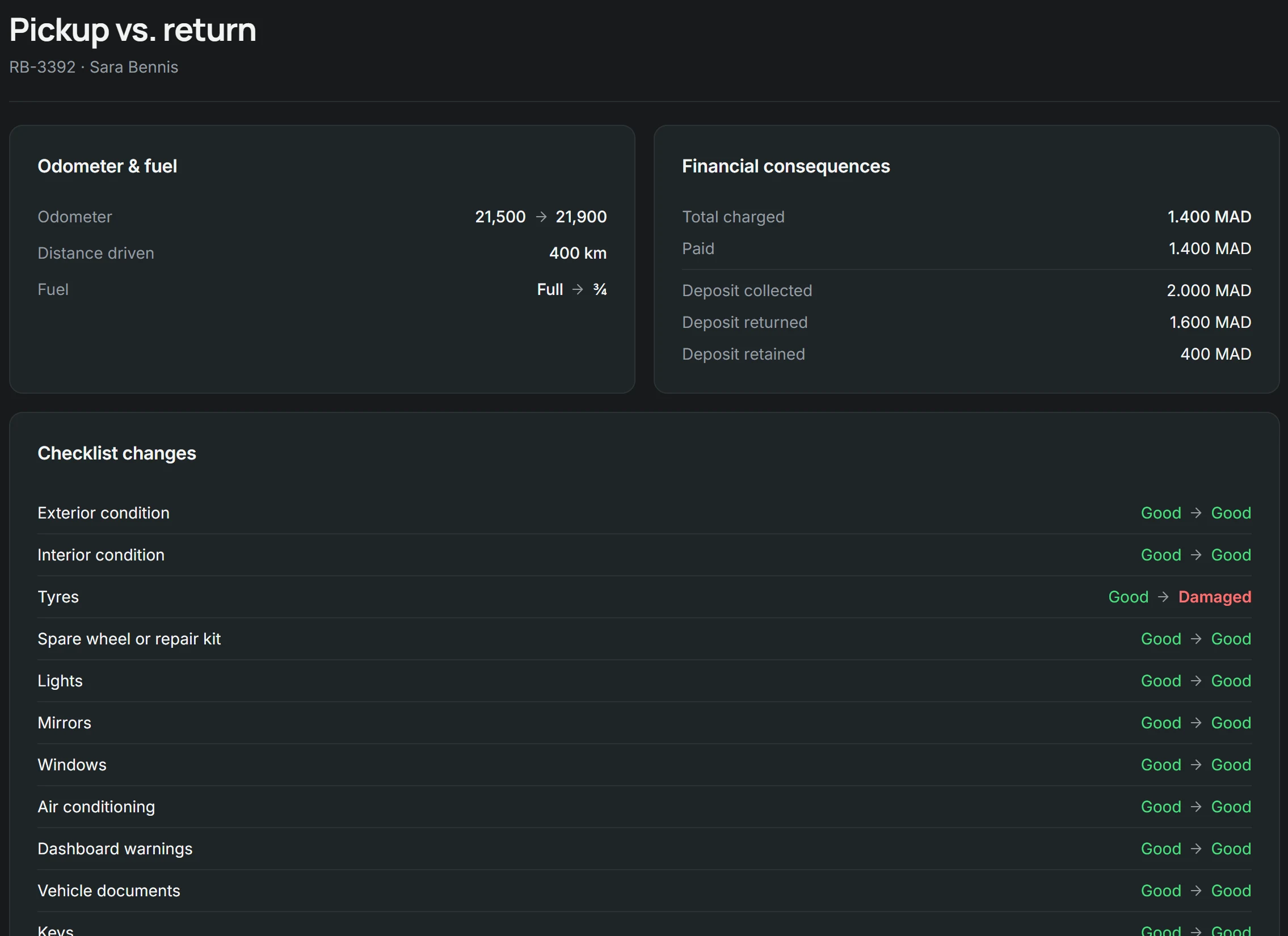Viewport: 1288px width, 936px height.
Task: Click the arrow in the Interior condition row
Action: point(1196,555)
